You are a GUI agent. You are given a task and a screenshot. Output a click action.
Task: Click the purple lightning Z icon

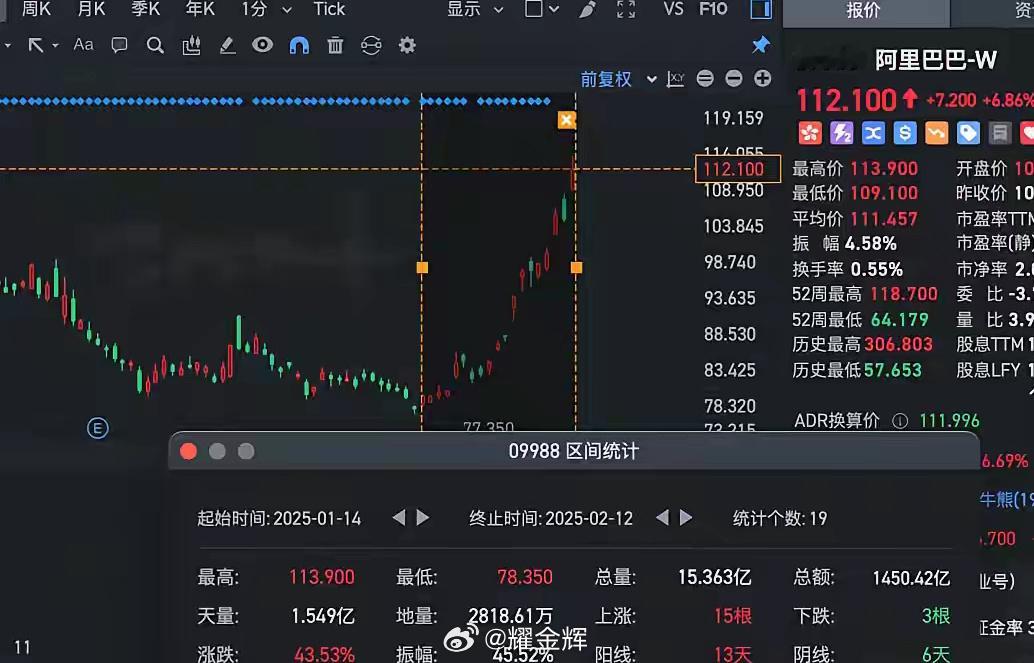point(841,133)
